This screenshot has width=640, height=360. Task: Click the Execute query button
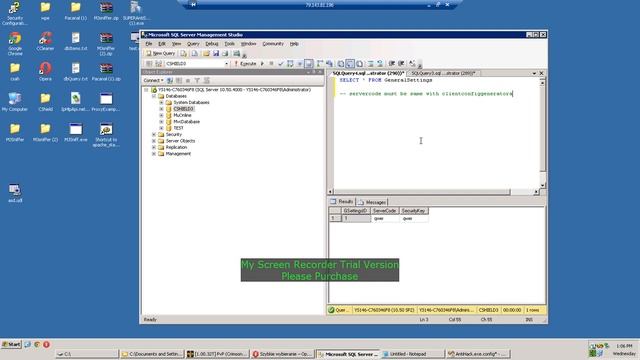point(245,64)
